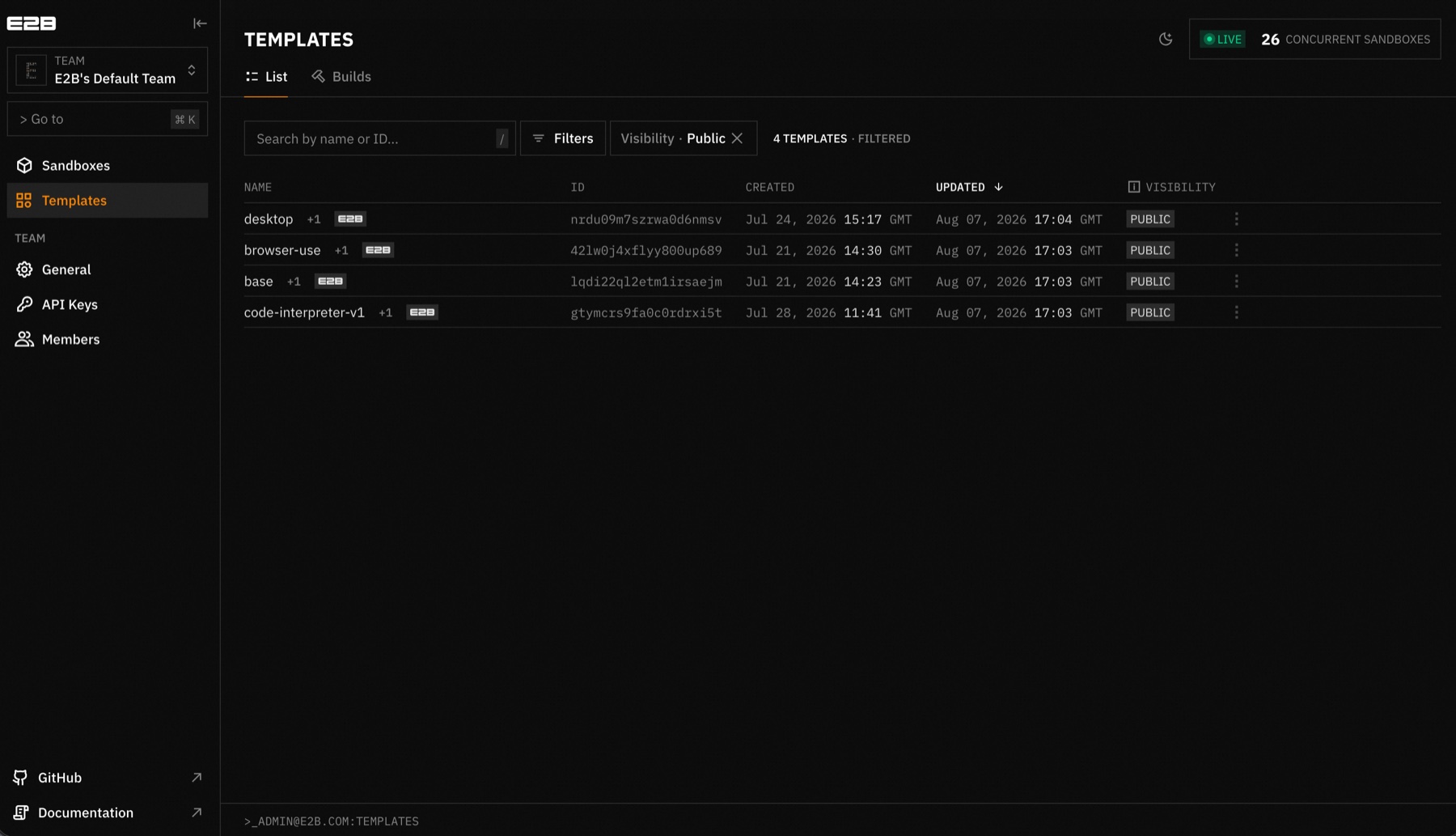The image size is (1456, 836).
Task: Toggle sort on the UPDATED column
Action: tap(969, 187)
